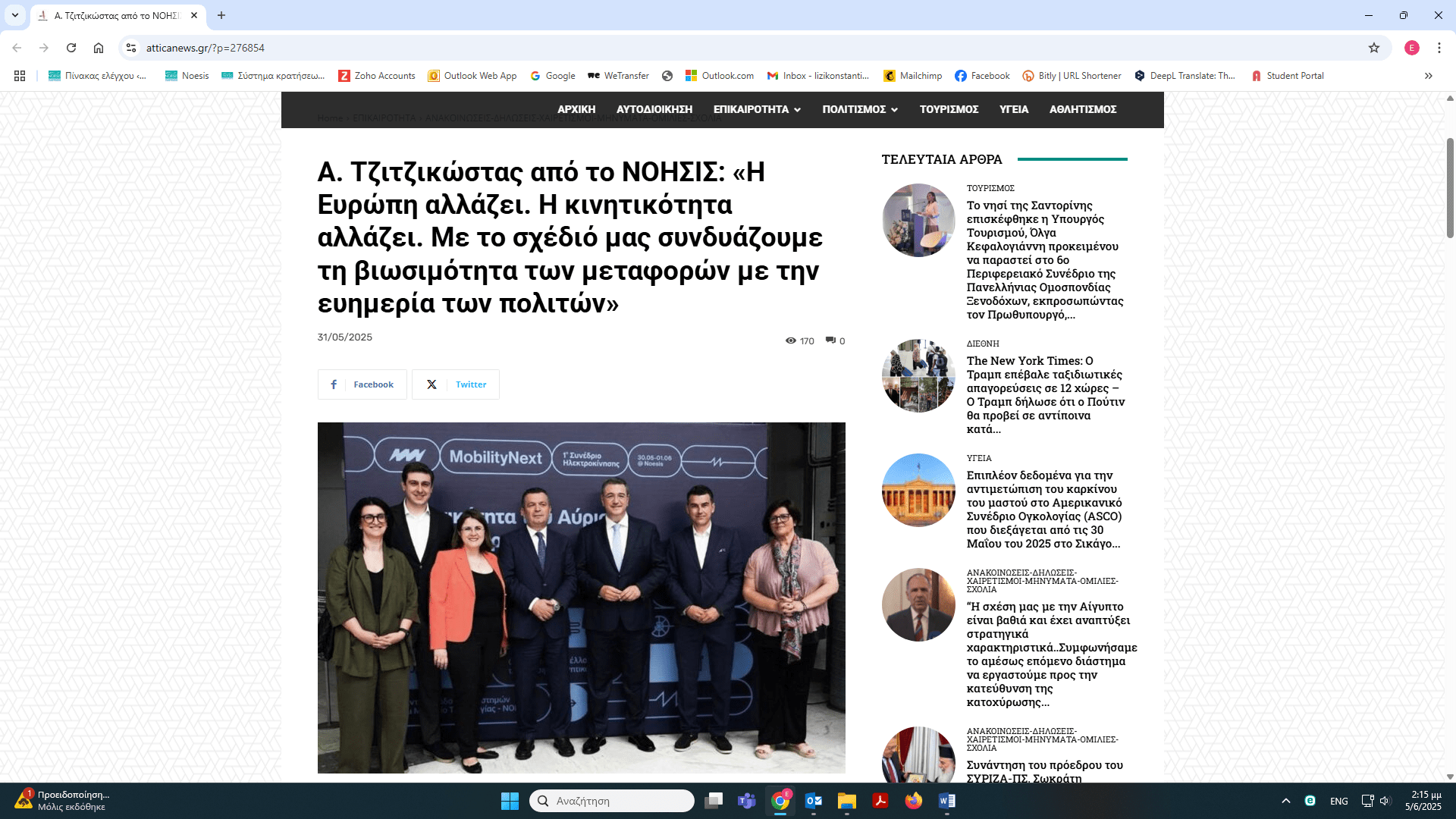
Task: Open the tab search dropdown arrow
Action: [14, 15]
